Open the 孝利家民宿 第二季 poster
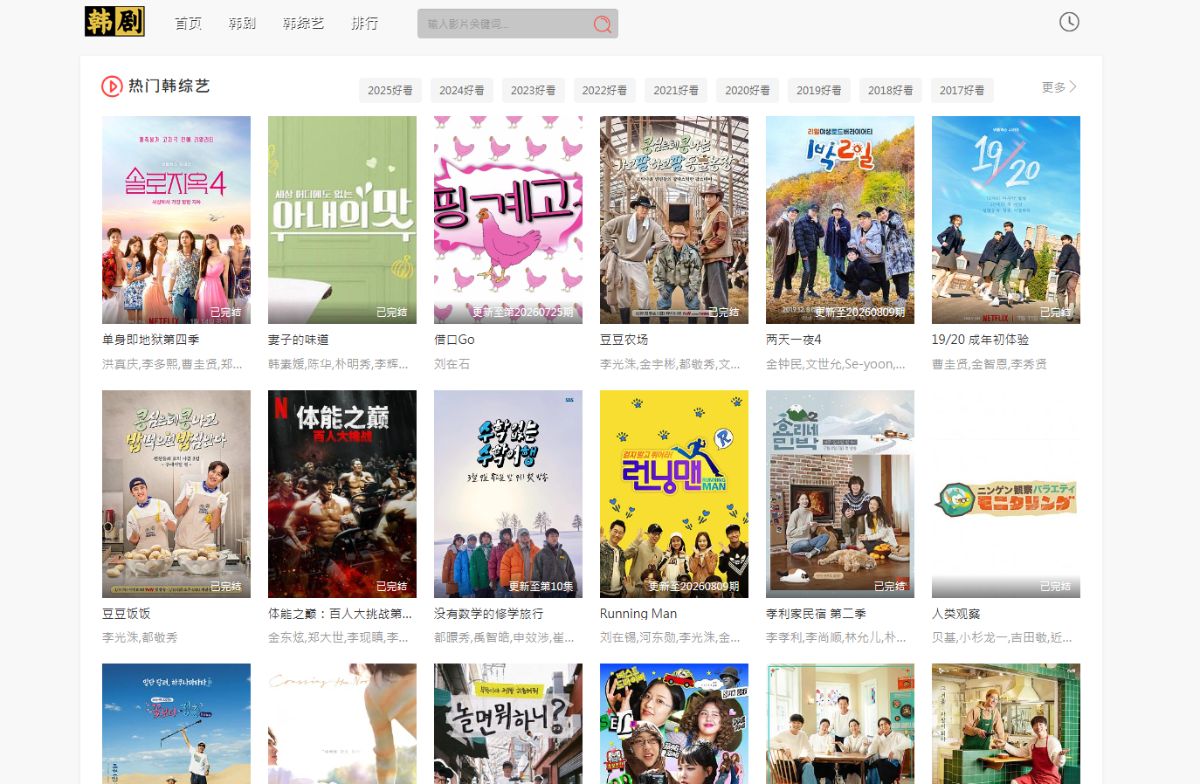The width and height of the screenshot is (1200, 784). coord(840,493)
